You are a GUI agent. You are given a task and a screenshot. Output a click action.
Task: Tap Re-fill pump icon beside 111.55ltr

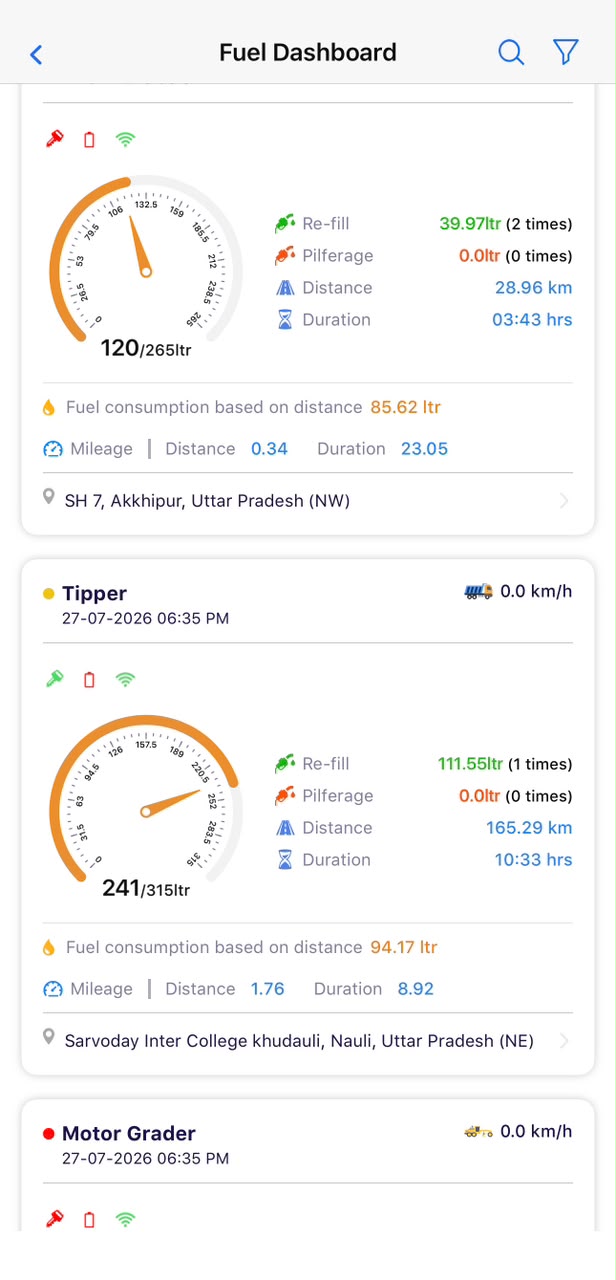[x=285, y=763]
